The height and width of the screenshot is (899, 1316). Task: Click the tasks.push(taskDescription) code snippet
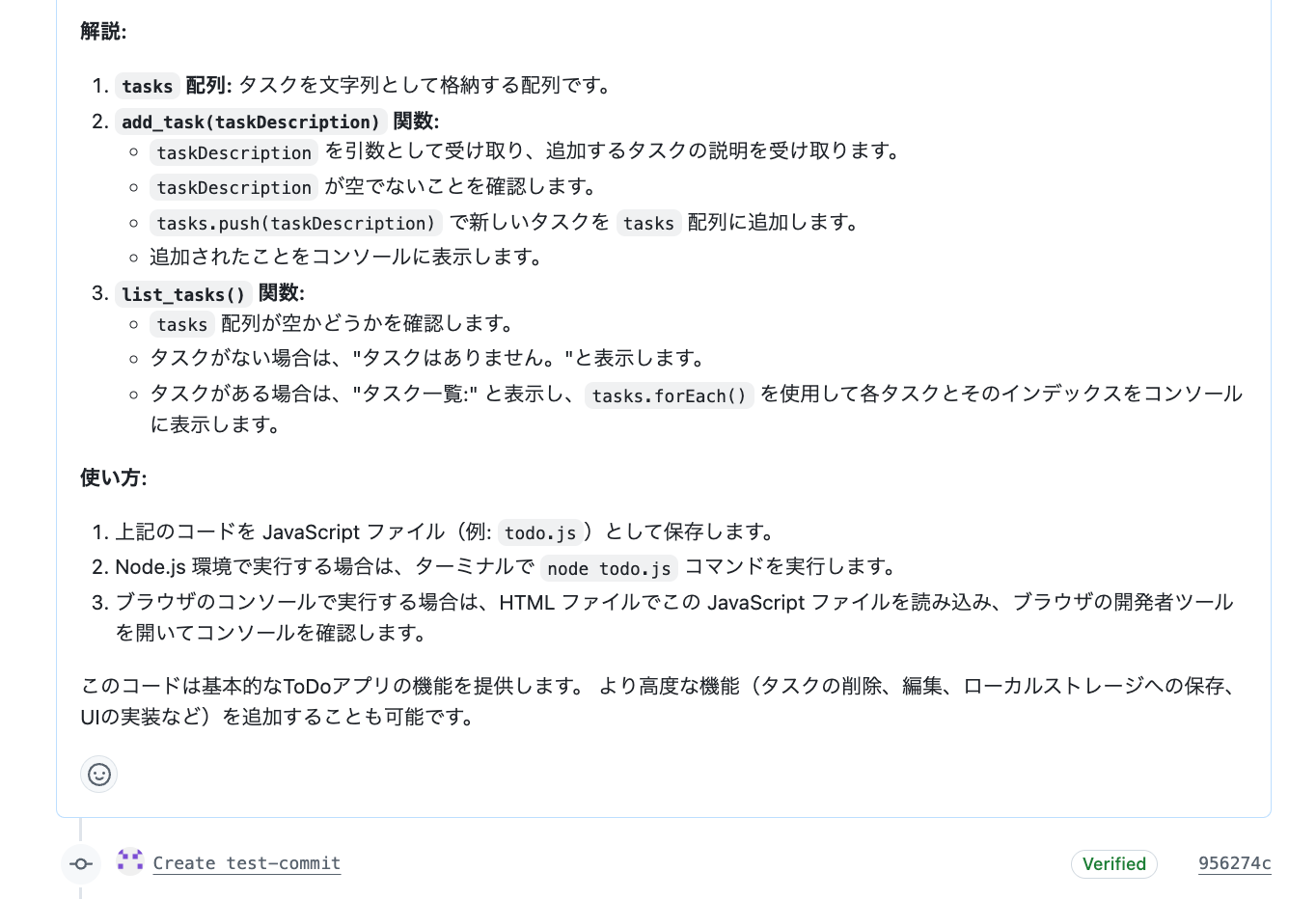pyautogui.click(x=295, y=223)
